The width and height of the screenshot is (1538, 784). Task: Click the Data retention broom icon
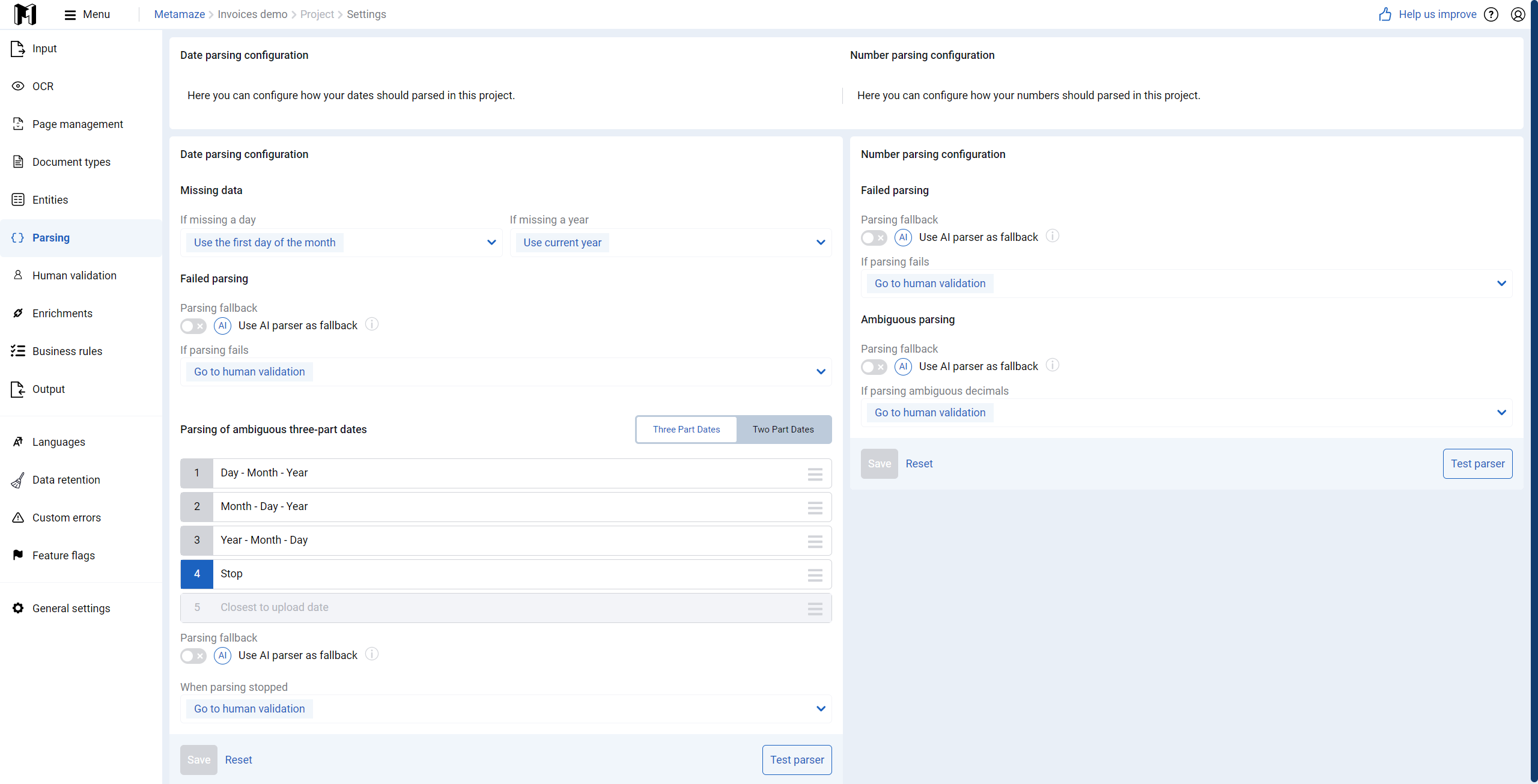(18, 480)
